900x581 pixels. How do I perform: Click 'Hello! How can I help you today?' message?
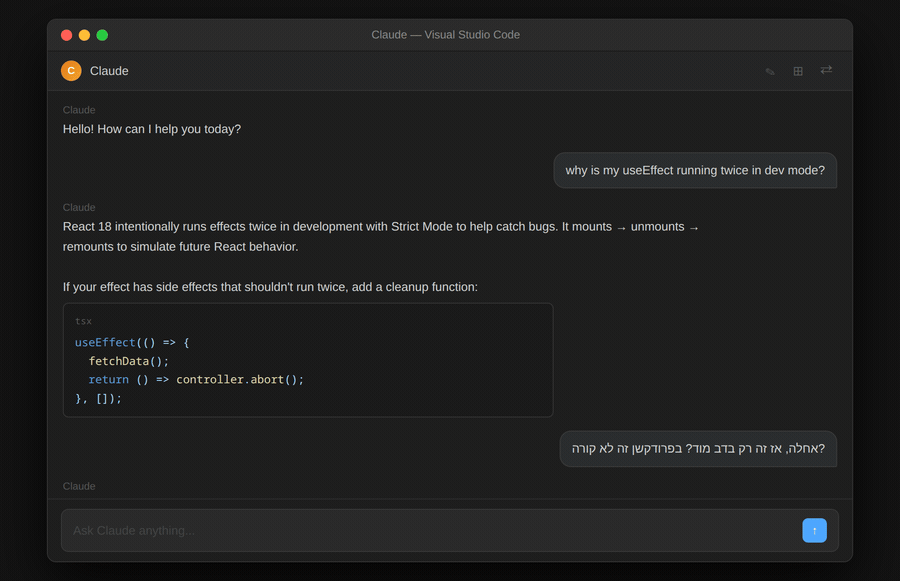point(152,129)
